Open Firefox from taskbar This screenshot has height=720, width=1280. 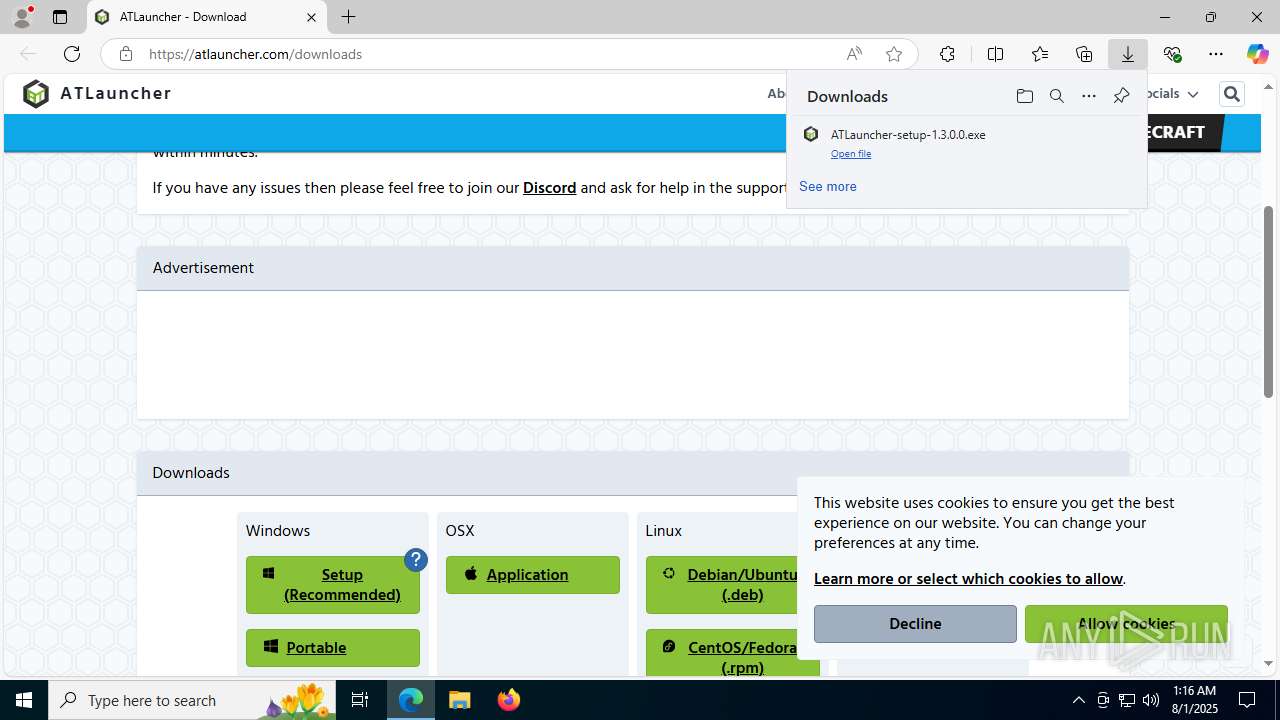click(x=509, y=700)
